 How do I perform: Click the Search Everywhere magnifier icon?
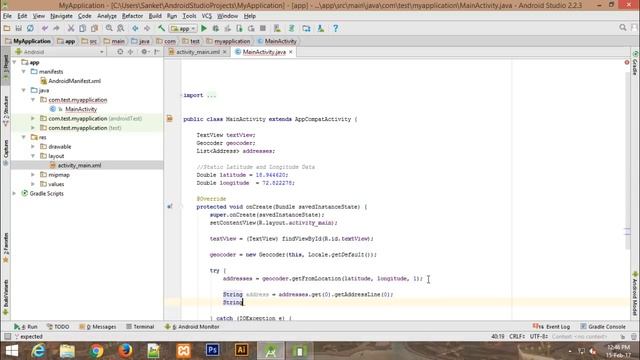coord(622,27)
